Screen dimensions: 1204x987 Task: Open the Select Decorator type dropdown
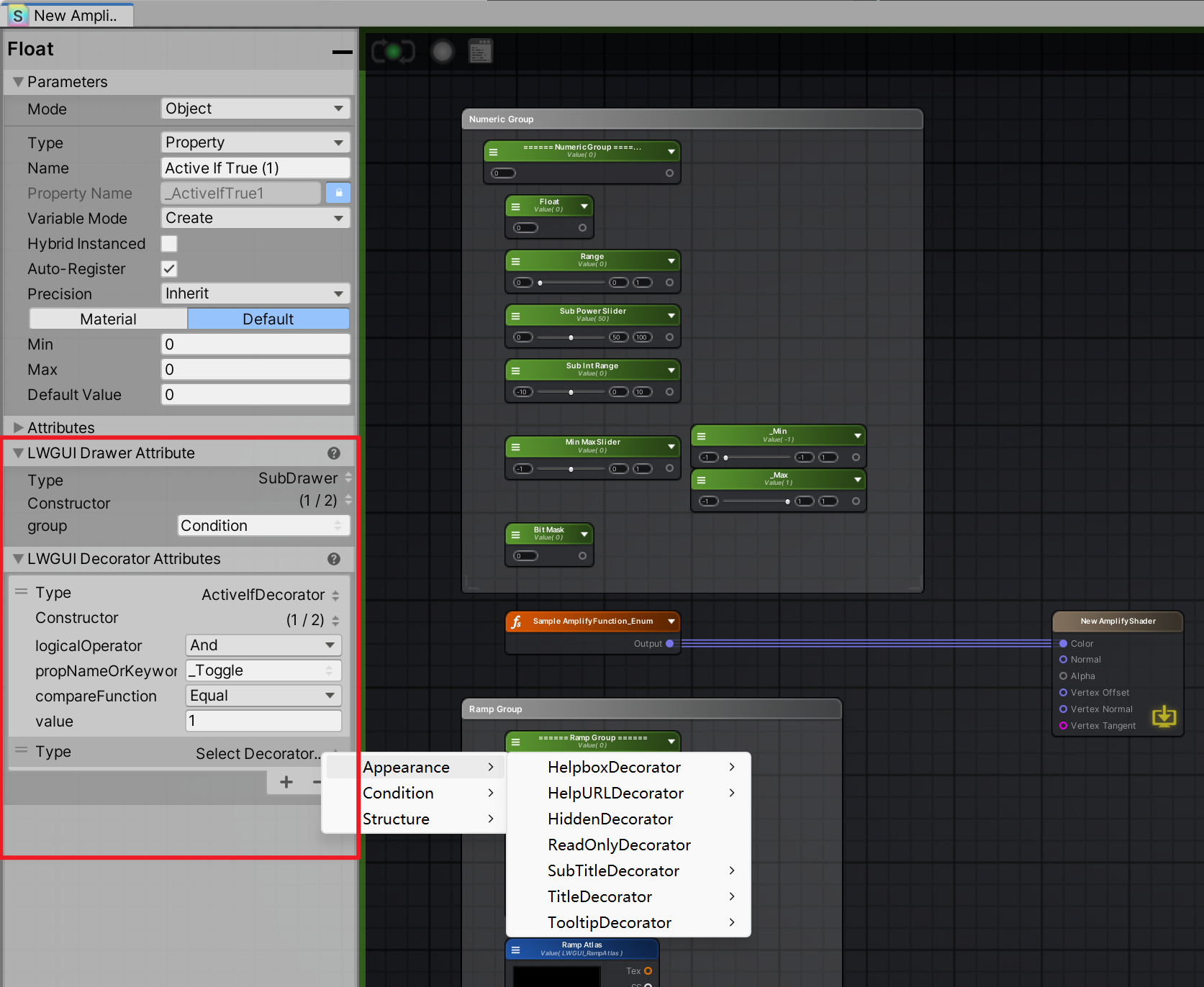click(259, 753)
